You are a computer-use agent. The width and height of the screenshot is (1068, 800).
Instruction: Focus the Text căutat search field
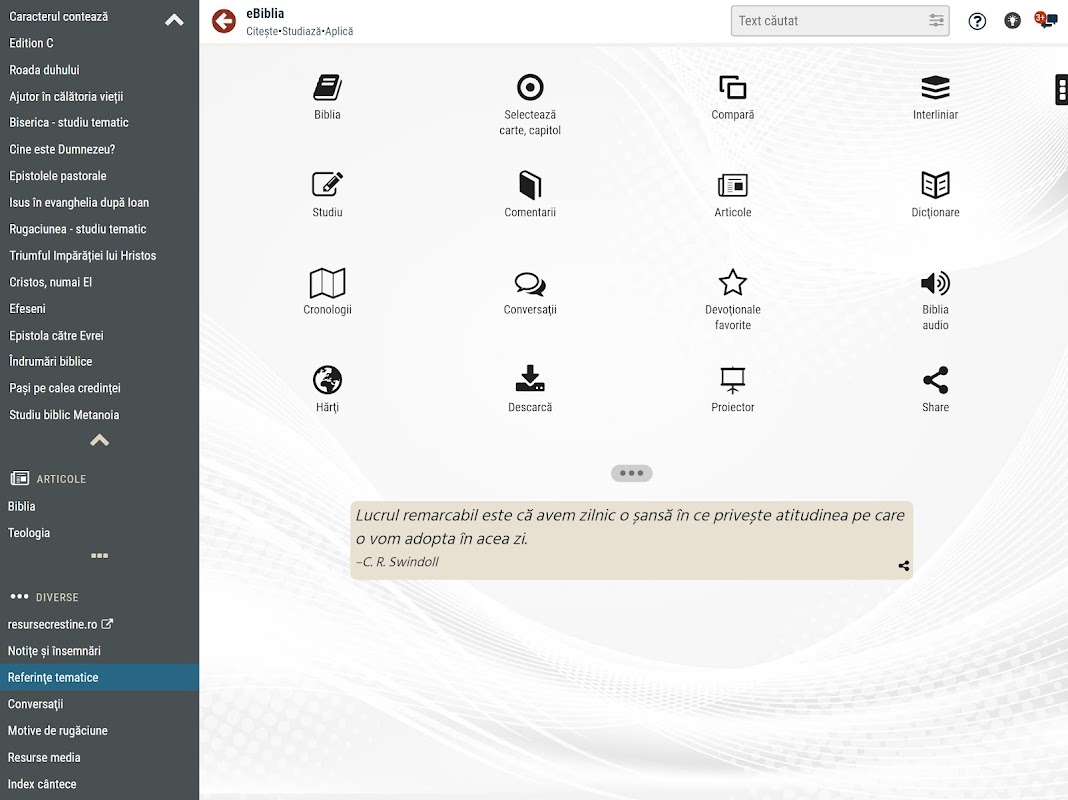(x=840, y=21)
